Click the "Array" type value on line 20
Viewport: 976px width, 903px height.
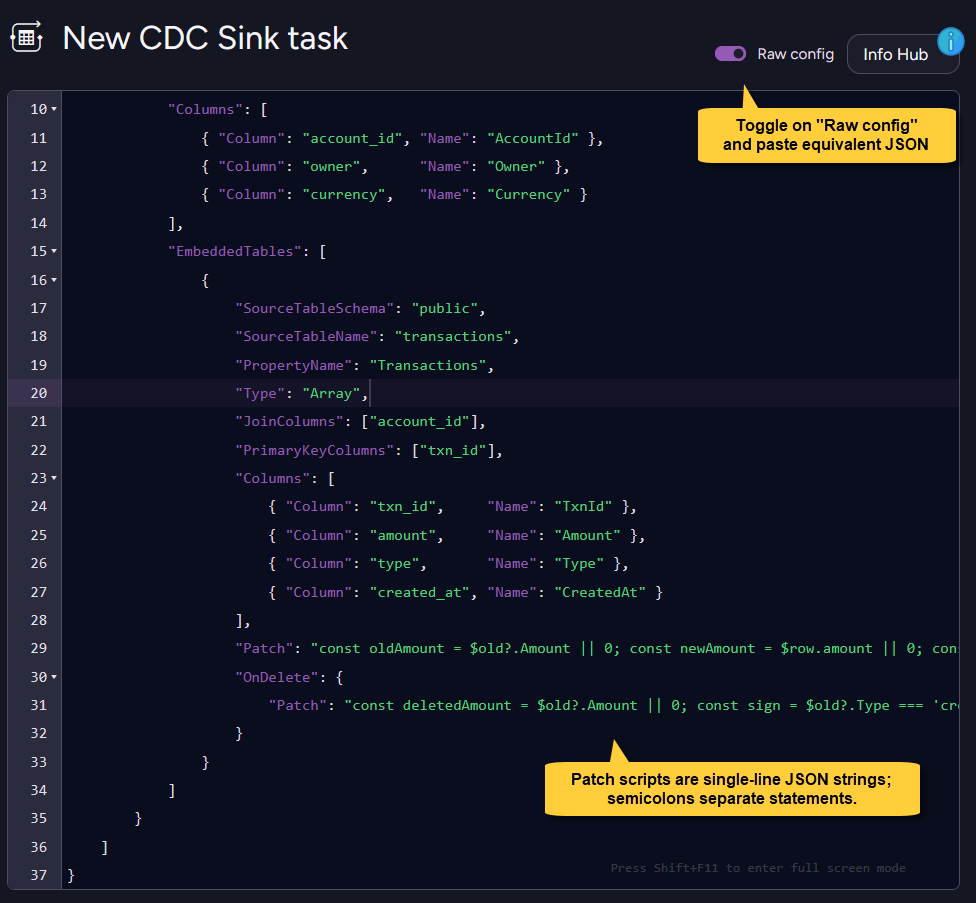click(x=331, y=393)
